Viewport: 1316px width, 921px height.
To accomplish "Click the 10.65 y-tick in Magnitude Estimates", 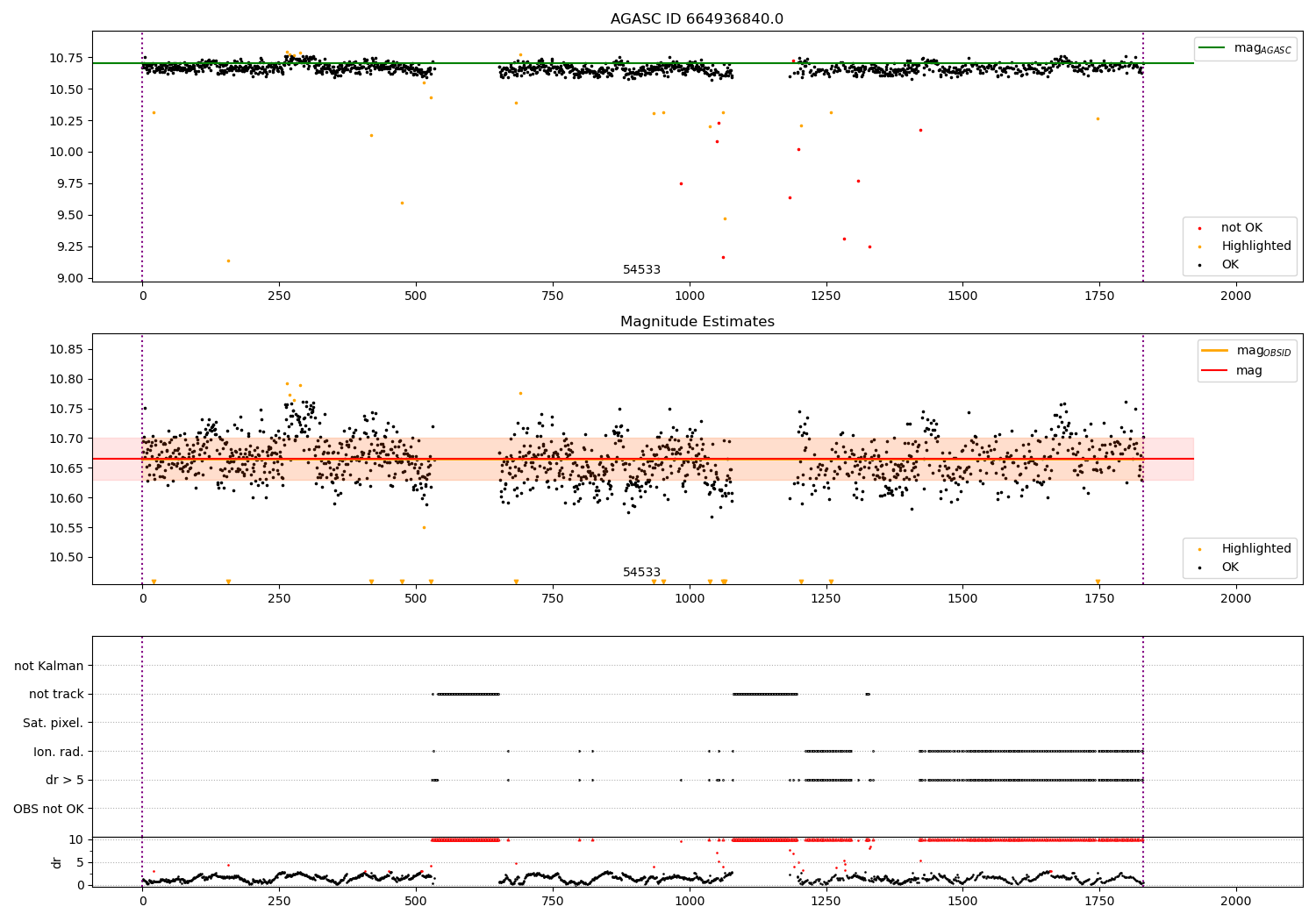I will tap(67, 469).
